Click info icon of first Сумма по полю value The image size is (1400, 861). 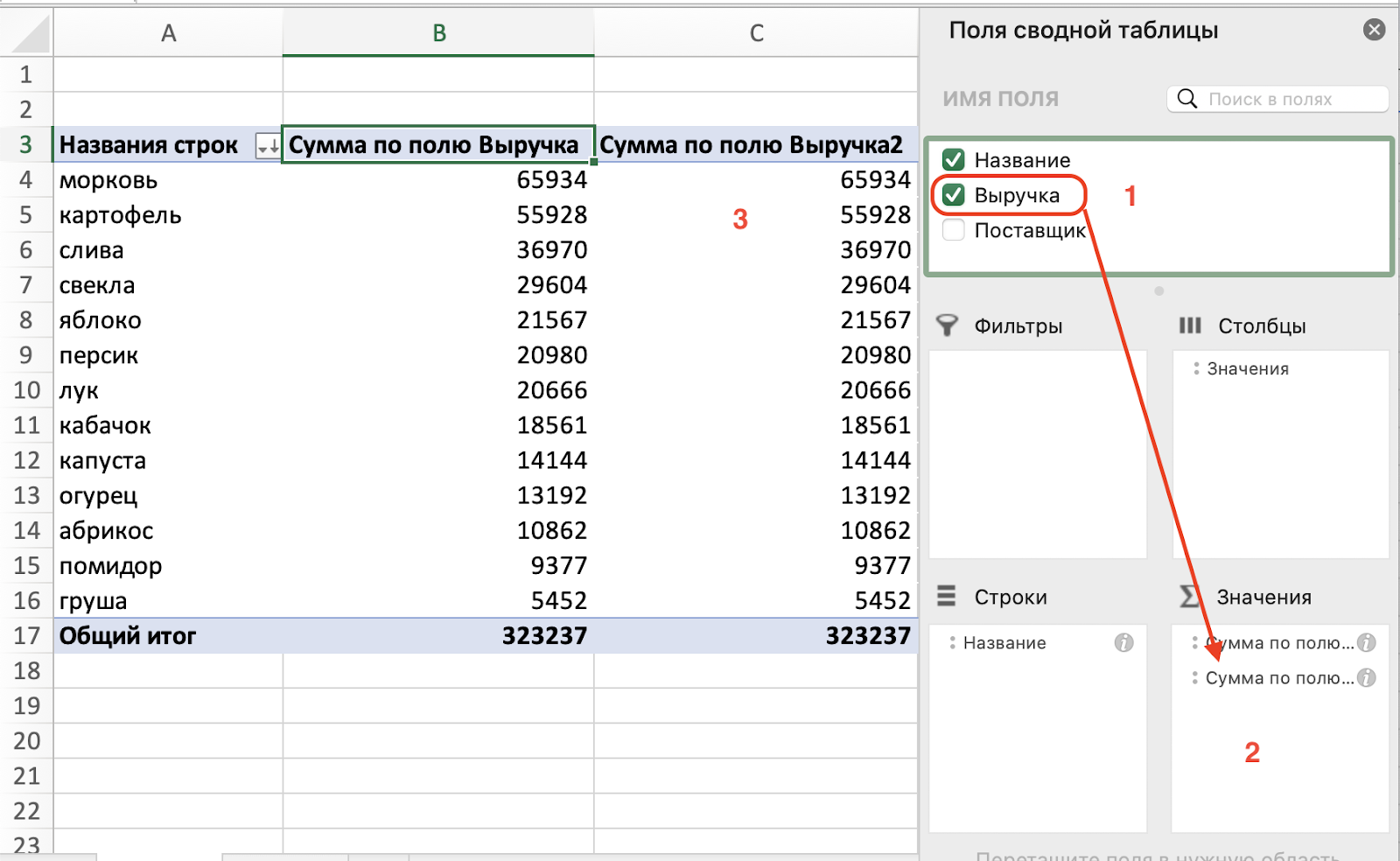pos(1367,643)
